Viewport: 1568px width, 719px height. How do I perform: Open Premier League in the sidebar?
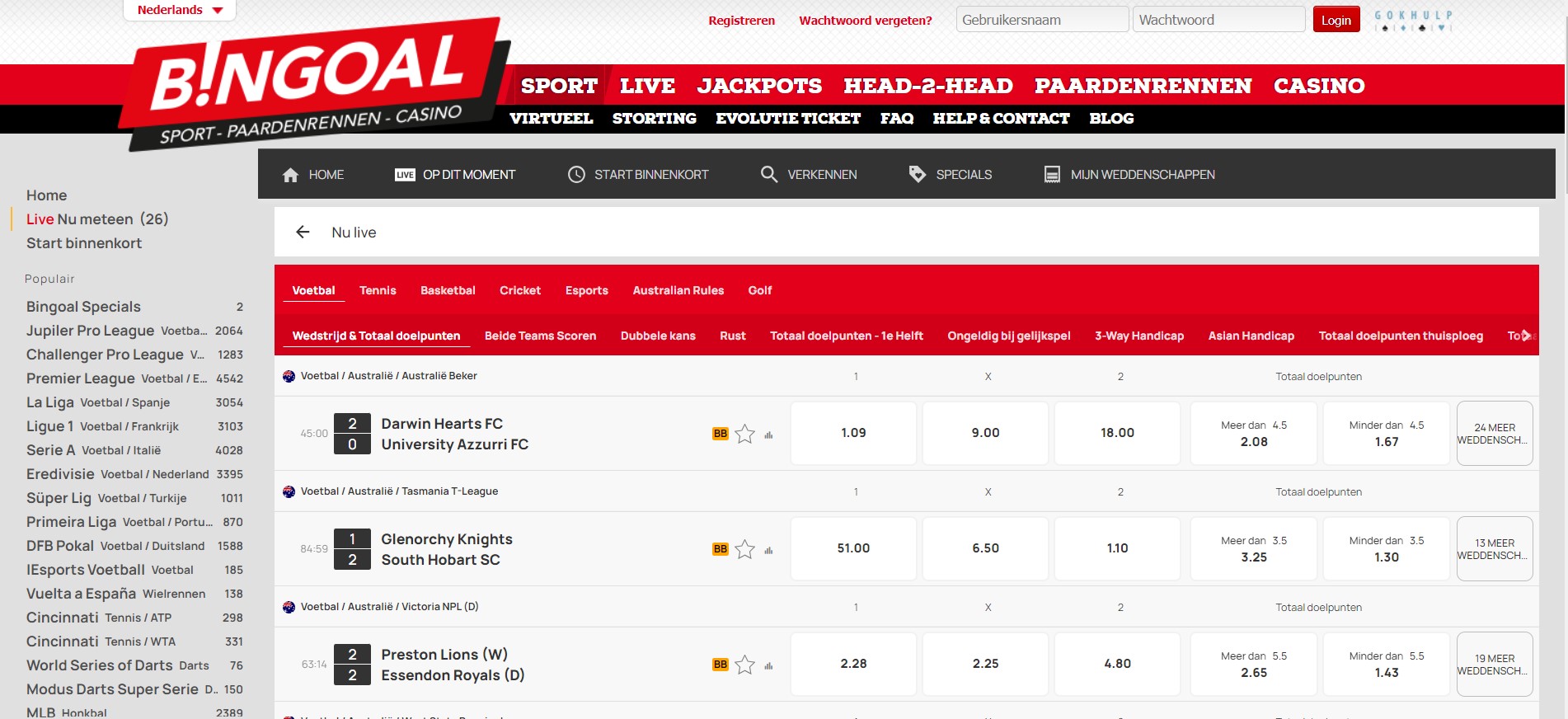134,378
